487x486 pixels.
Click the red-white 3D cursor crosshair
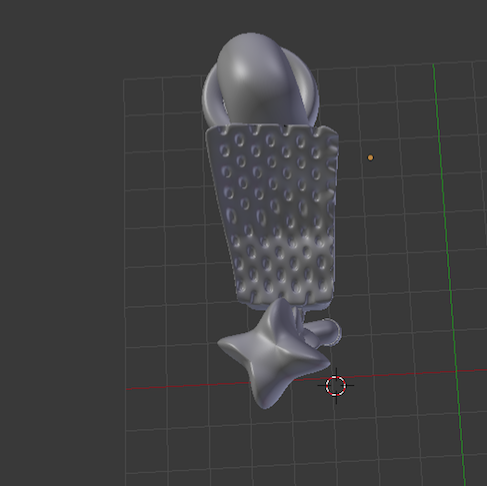coord(335,386)
